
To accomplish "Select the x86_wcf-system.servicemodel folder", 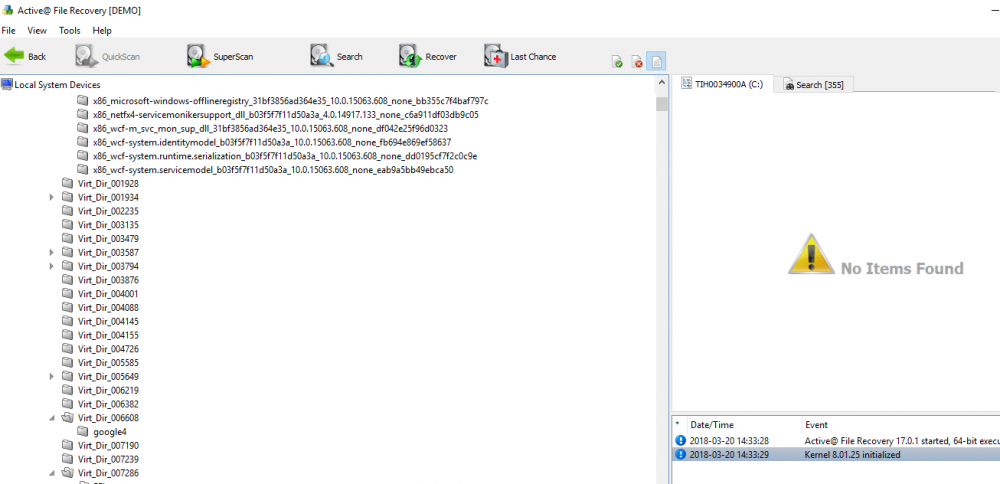I will 273,170.
